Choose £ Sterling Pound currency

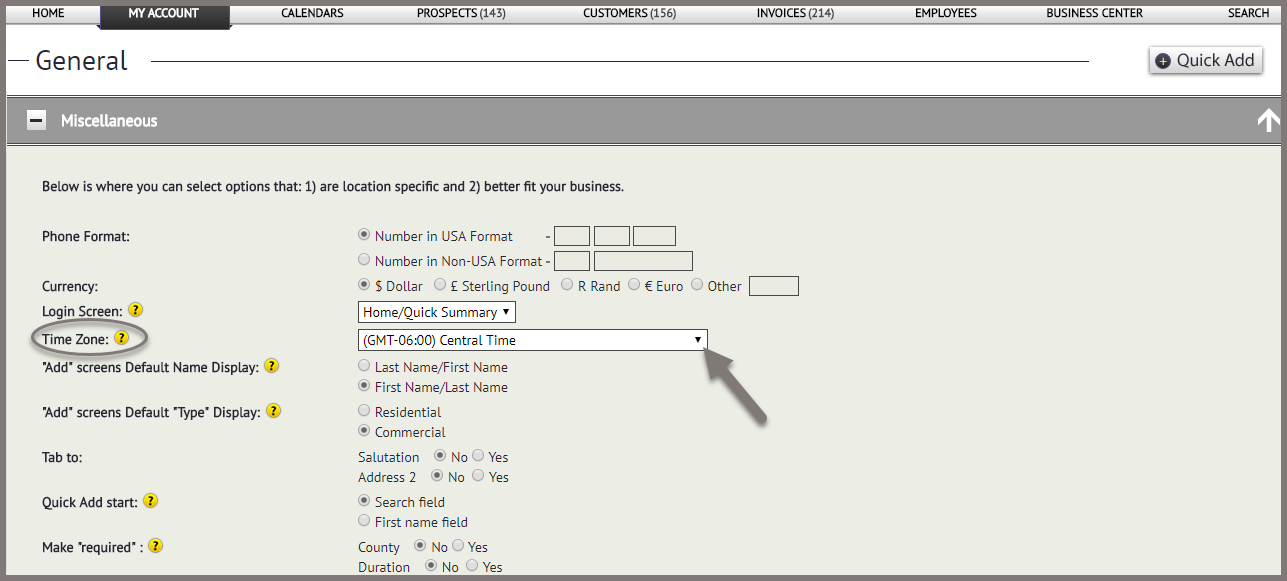click(x=440, y=285)
